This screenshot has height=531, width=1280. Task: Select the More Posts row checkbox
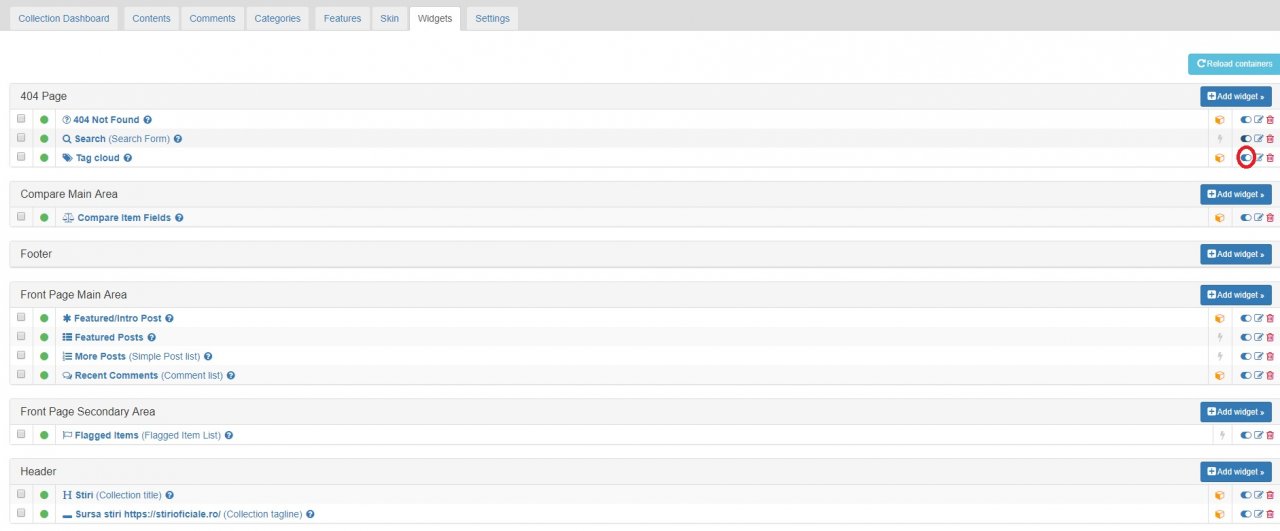[x=21, y=356]
